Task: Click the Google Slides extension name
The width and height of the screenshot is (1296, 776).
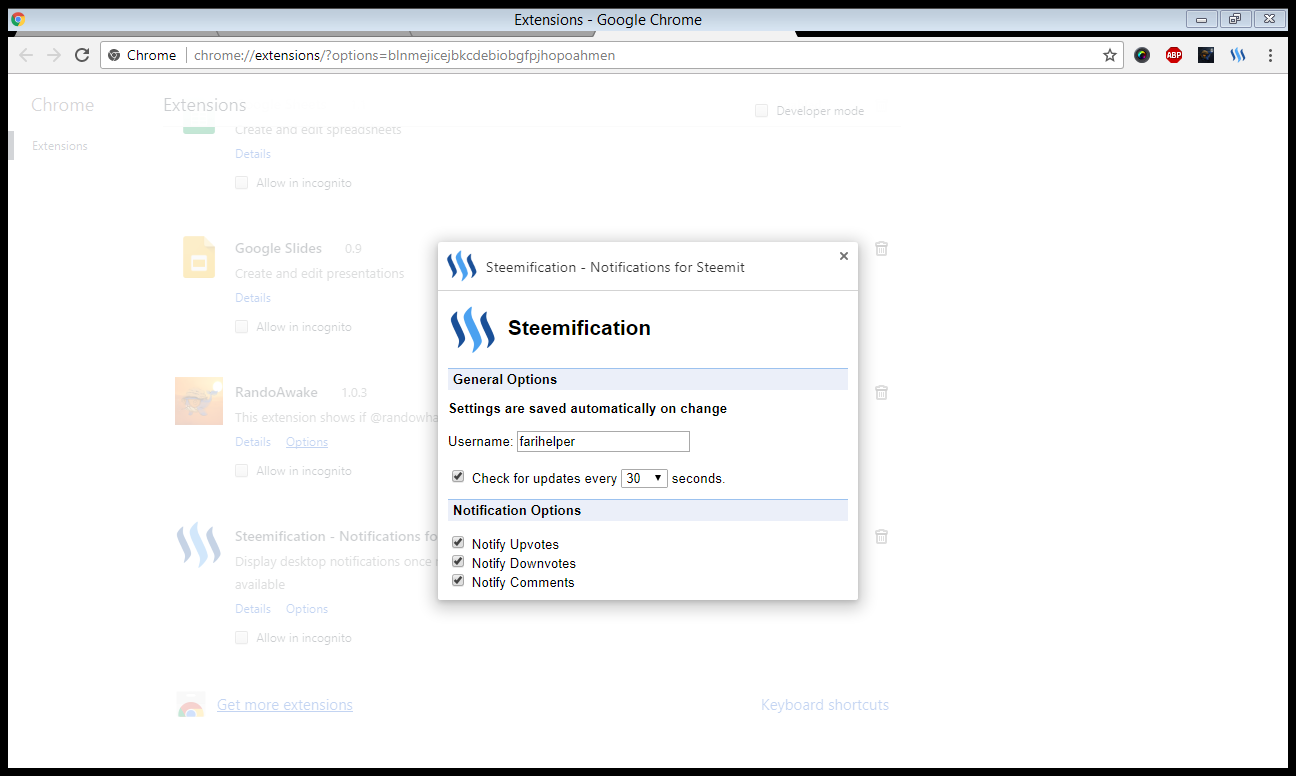Action: (x=278, y=248)
